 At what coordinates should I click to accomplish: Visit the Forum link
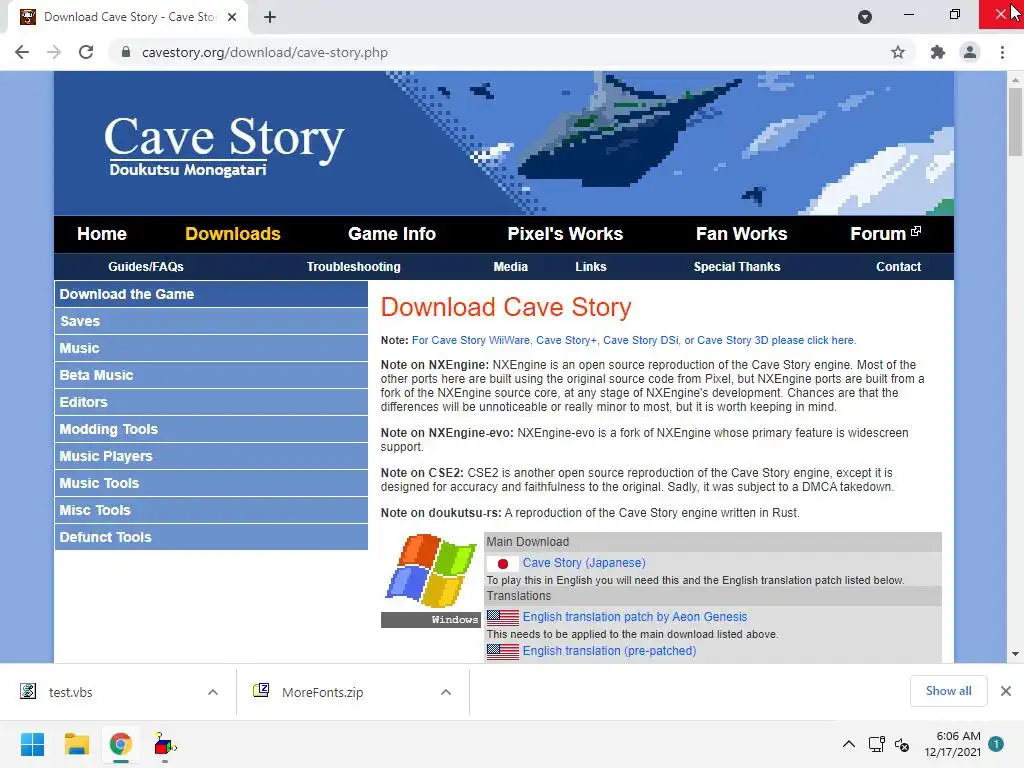(886, 234)
